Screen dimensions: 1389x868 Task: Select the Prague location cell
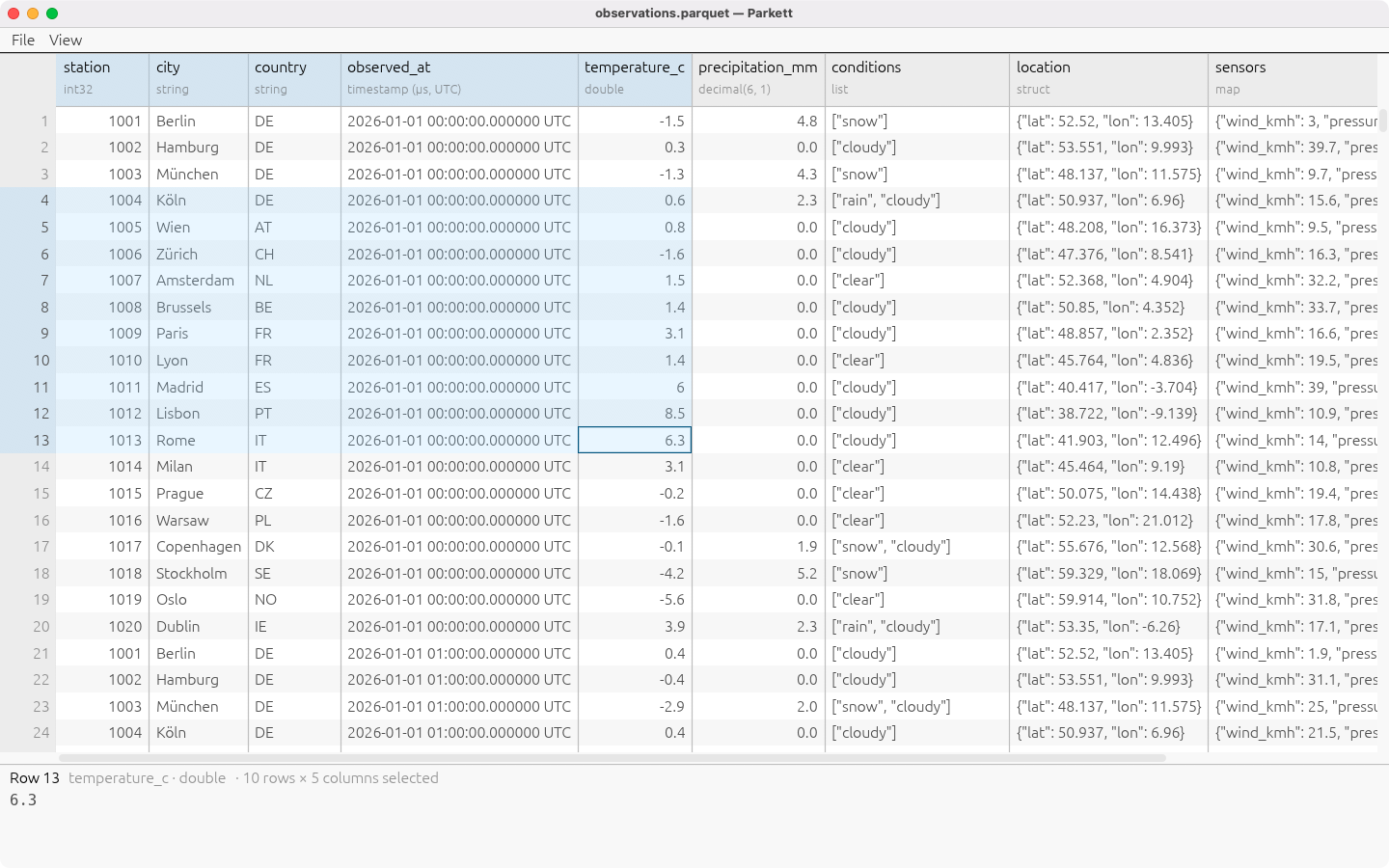pyautogui.click(x=1108, y=494)
